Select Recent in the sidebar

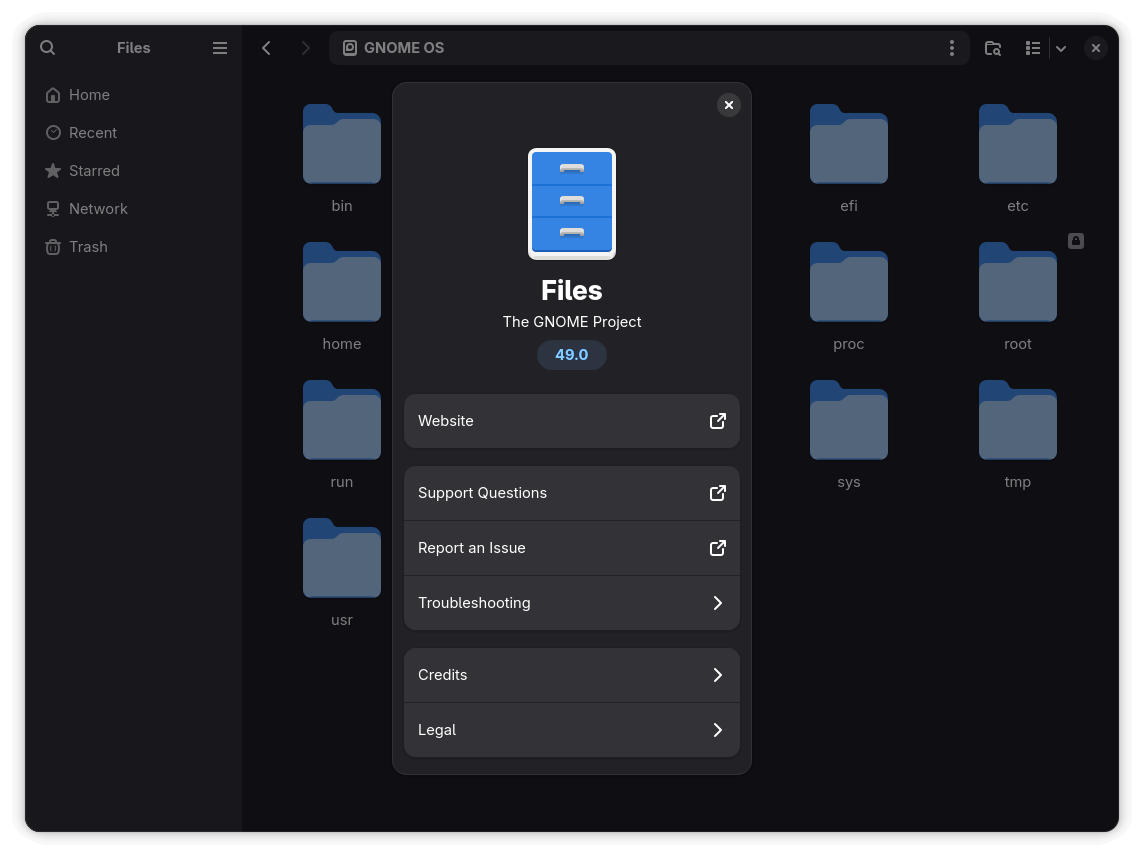(93, 132)
